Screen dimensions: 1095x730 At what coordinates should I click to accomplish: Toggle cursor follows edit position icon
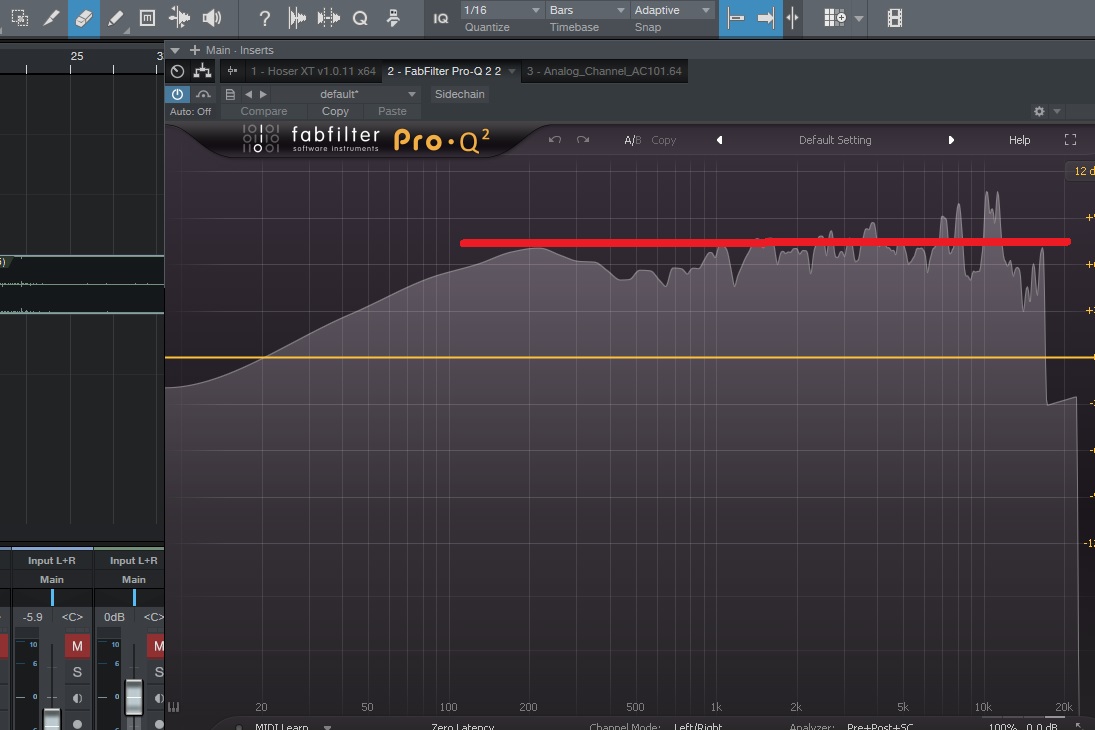tap(792, 17)
